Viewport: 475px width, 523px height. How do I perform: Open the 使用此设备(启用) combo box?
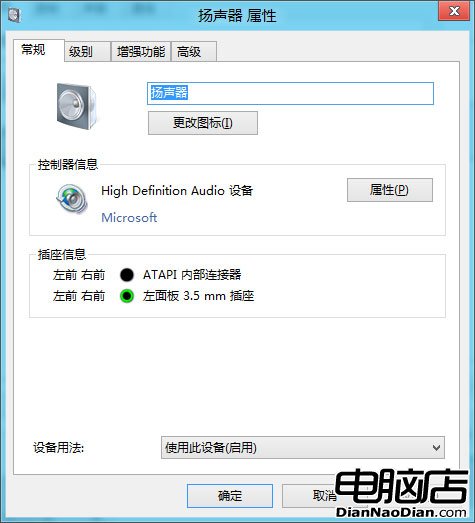pyautogui.click(x=303, y=448)
